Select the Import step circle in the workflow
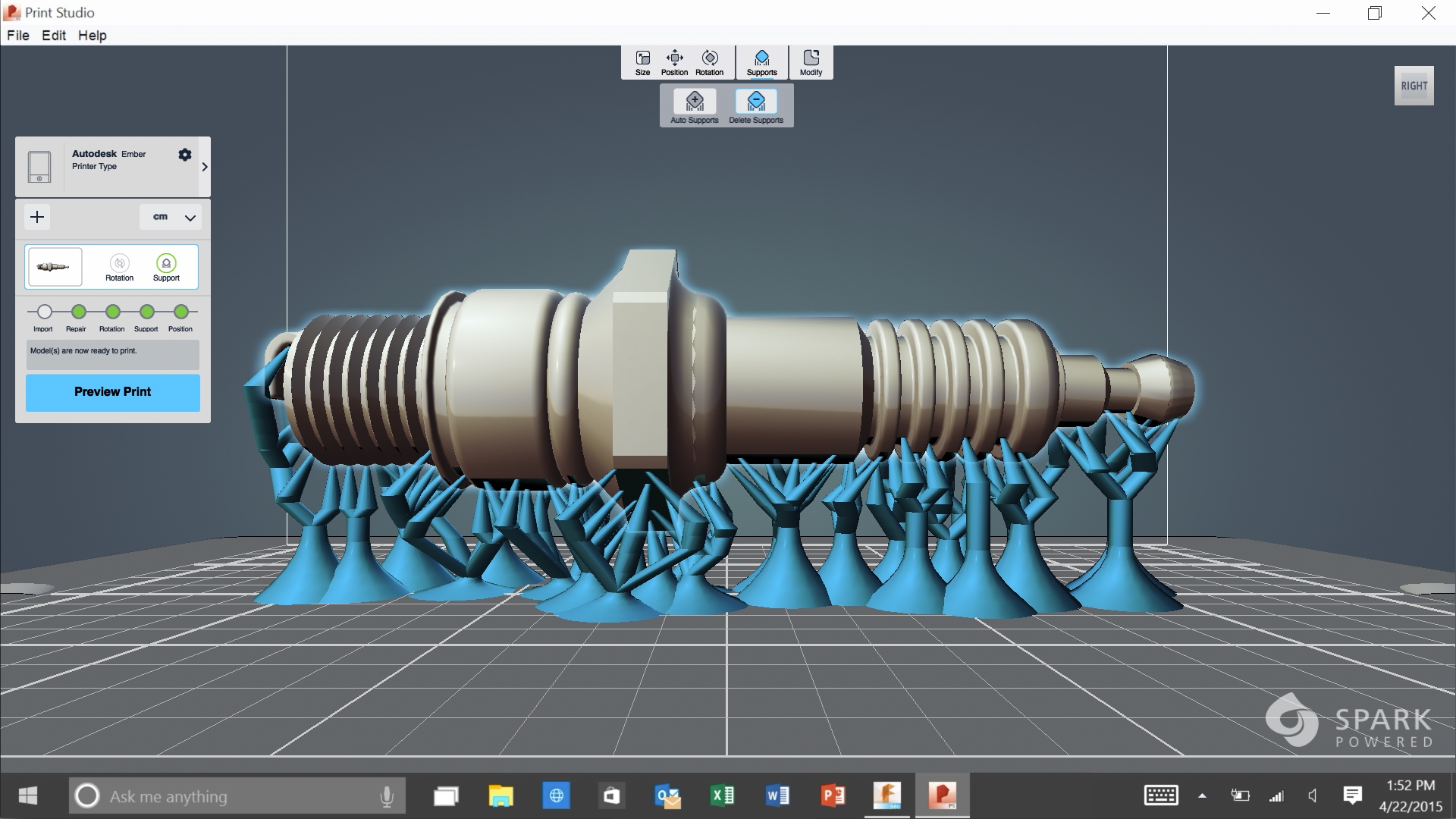This screenshot has height=819, width=1456. coord(43,311)
